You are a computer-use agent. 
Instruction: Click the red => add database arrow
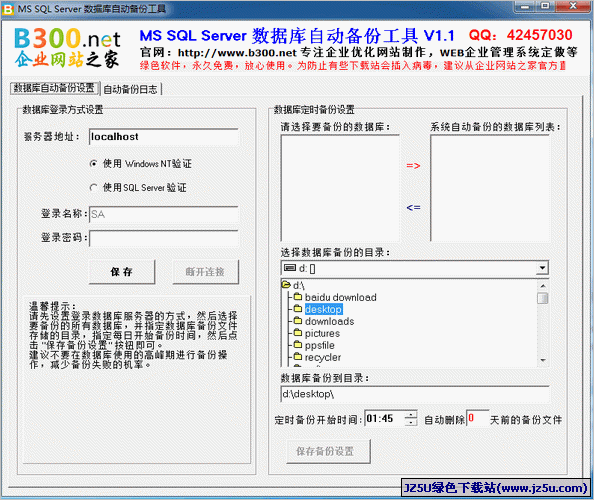(413, 166)
